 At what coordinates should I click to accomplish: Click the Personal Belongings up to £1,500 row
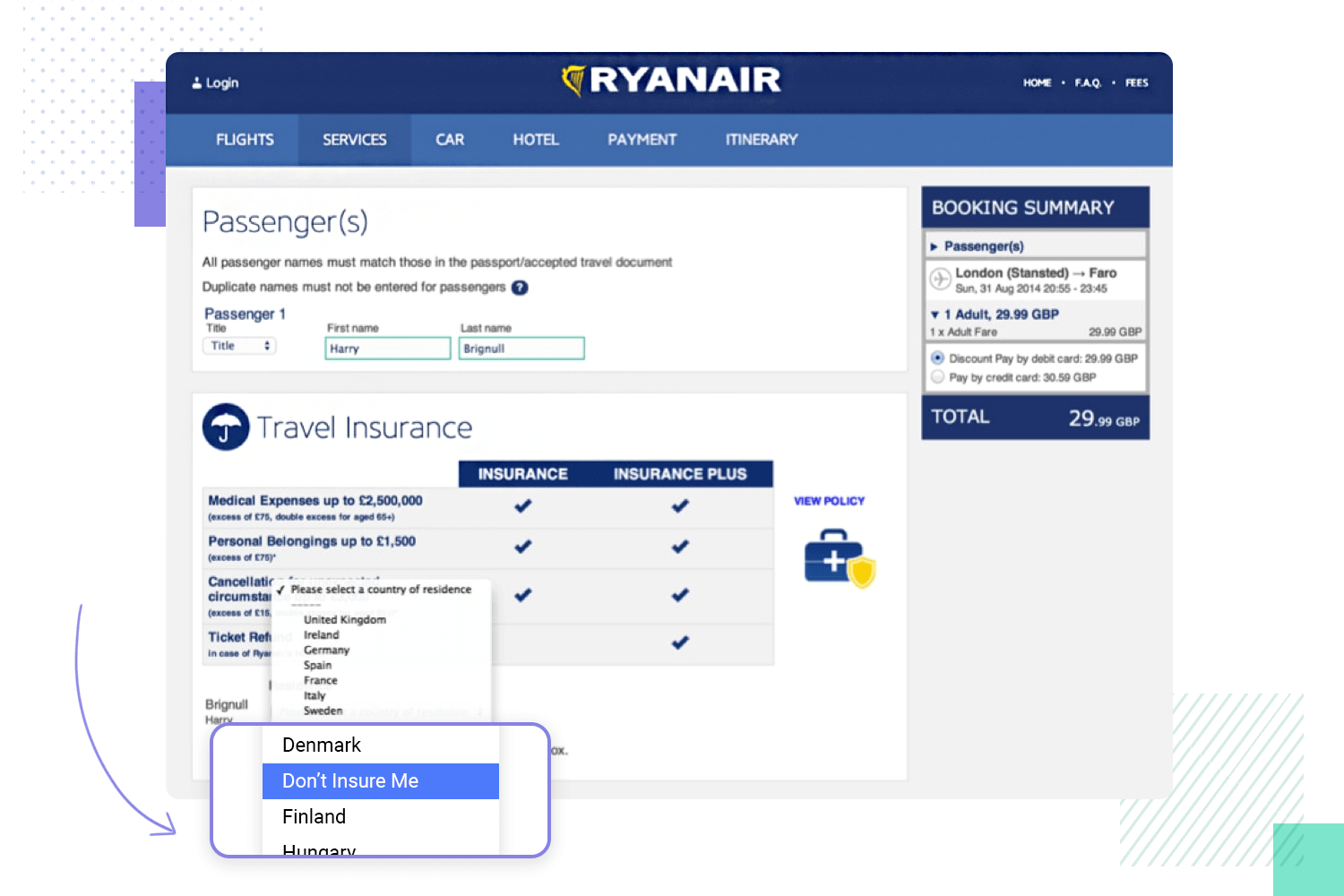click(x=488, y=548)
